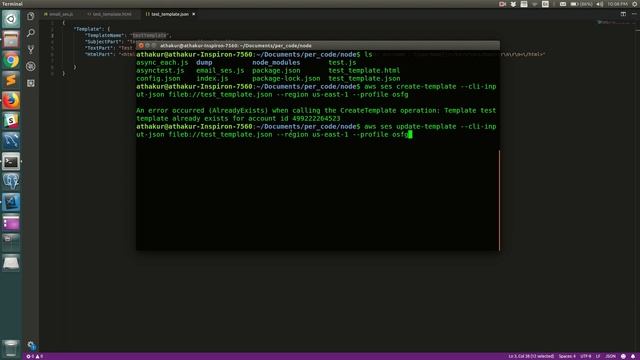Click the terminal window scrollbar
This screenshot has width=640, height=360.
click(499, 200)
